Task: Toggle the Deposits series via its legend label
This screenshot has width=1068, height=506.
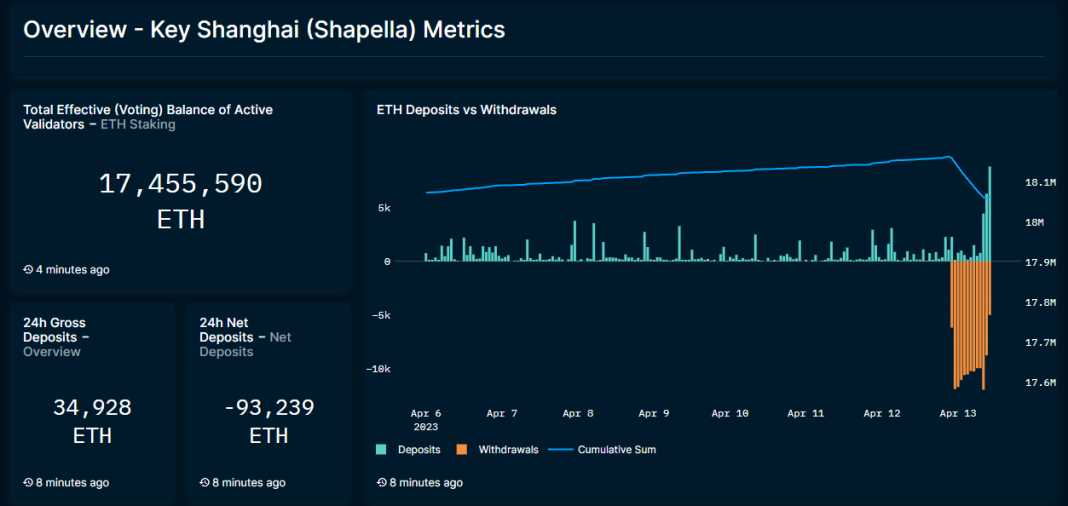Action: coord(418,450)
